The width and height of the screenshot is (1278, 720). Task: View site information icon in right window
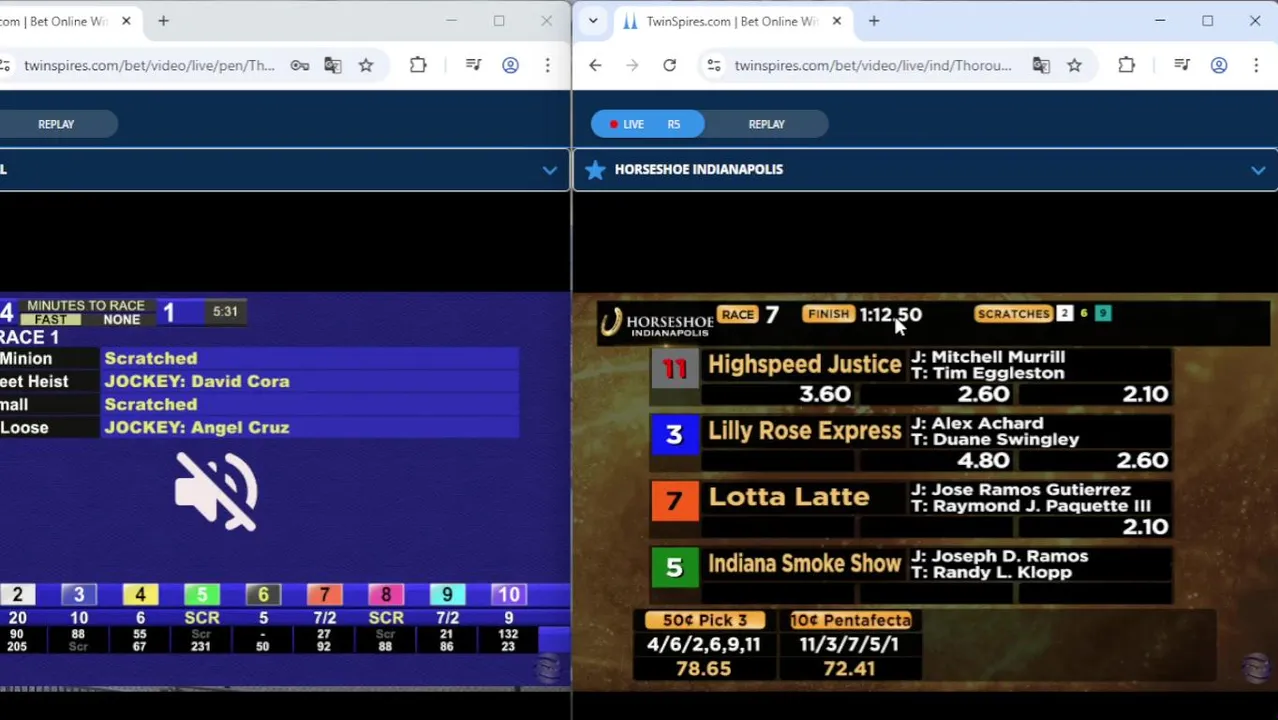click(713, 65)
